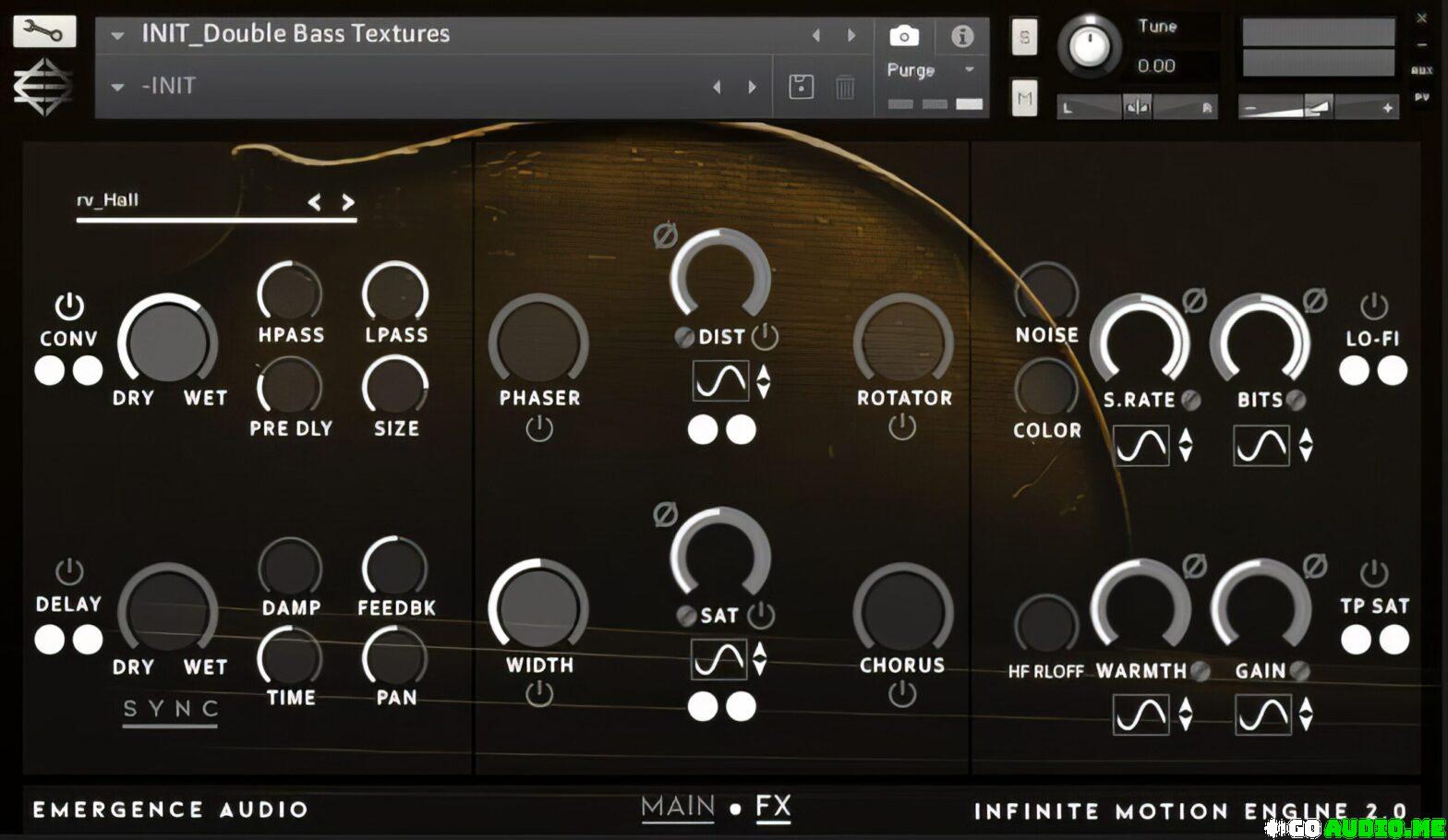Step the S.RATE waveform selector arrows
Image resolution: width=1448 pixels, height=840 pixels.
pyautogui.click(x=1186, y=446)
